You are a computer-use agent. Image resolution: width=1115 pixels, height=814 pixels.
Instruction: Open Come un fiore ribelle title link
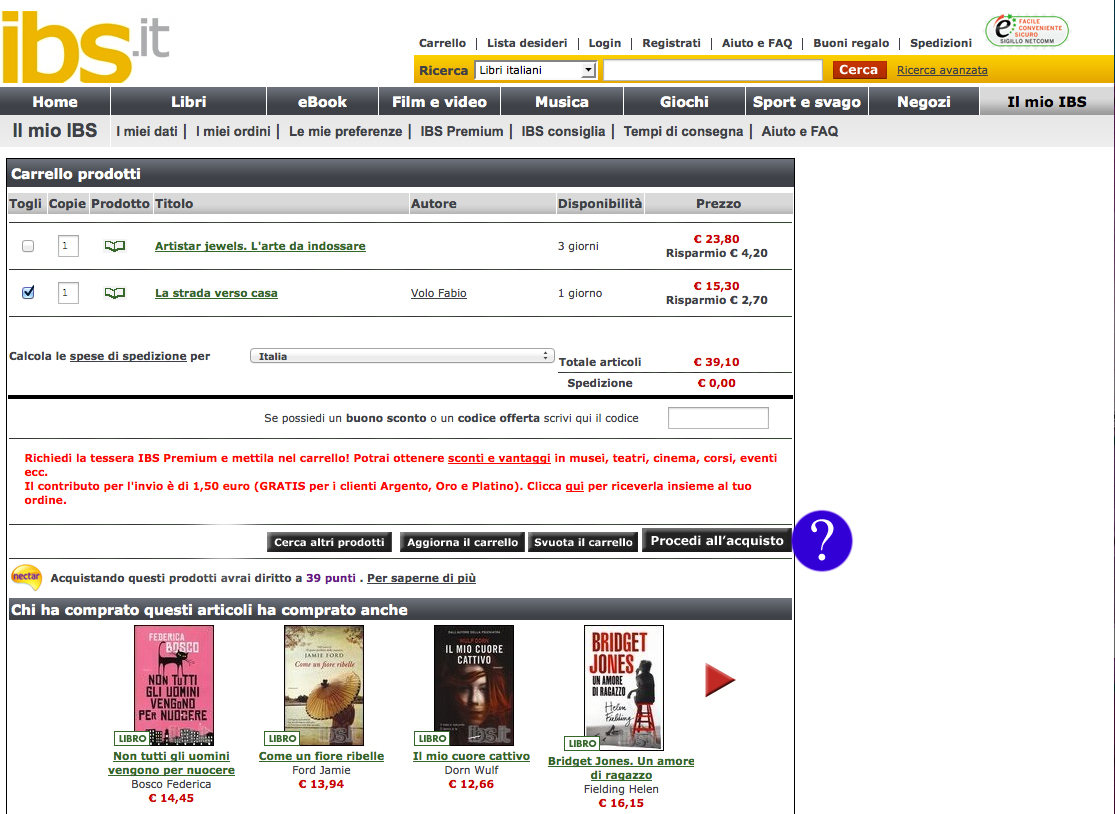pos(321,756)
